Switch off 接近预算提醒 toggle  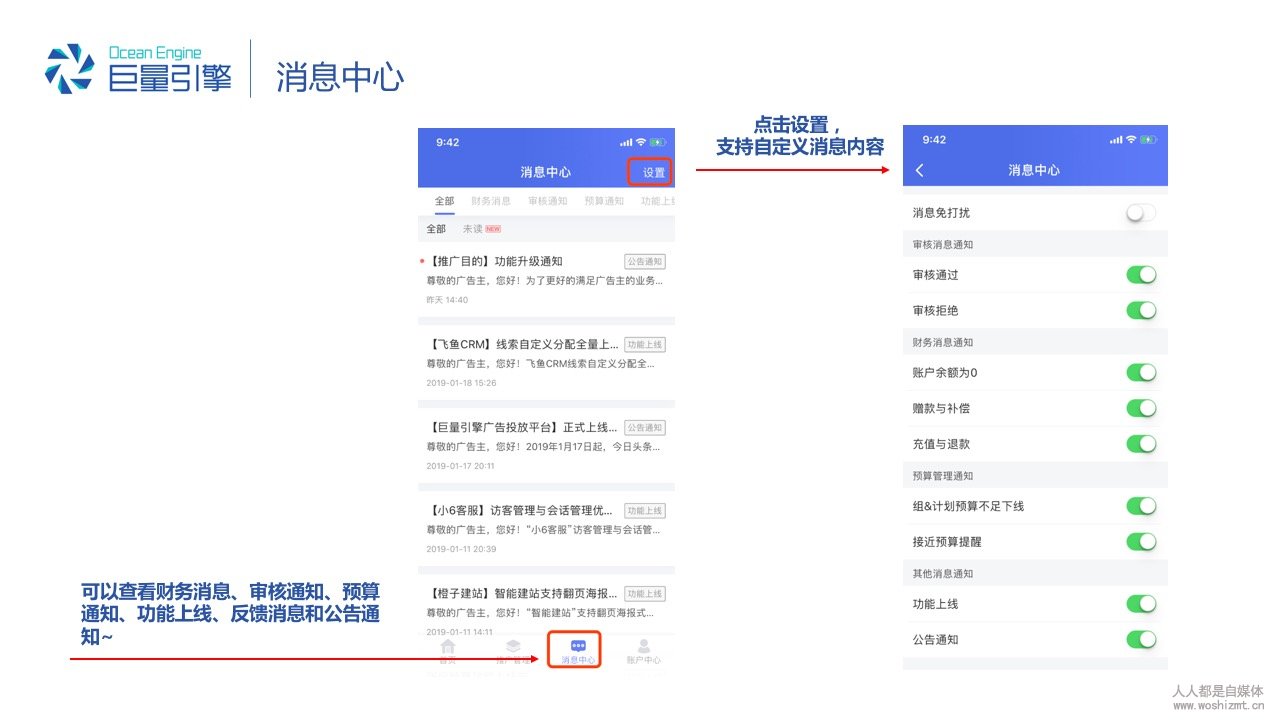click(1140, 542)
